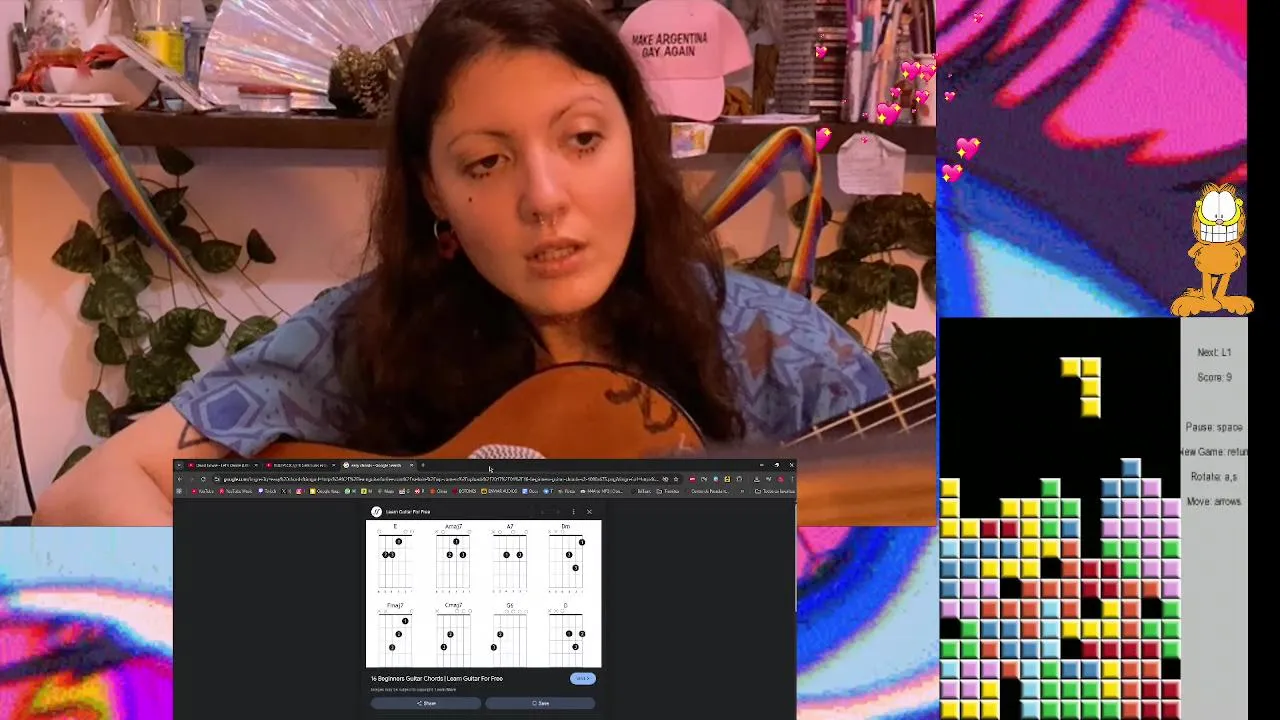Click the Learn Guitar For Free site logo
Viewport: 1280px width, 720px height.
(x=376, y=512)
